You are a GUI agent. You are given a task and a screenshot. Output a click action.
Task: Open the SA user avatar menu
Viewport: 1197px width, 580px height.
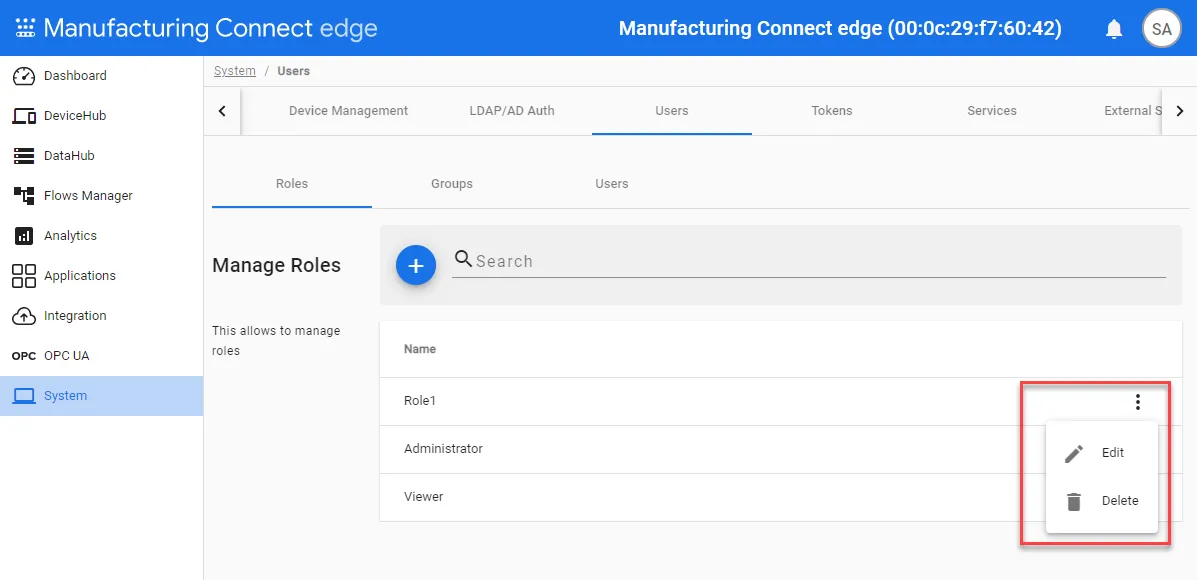pyautogui.click(x=1161, y=29)
